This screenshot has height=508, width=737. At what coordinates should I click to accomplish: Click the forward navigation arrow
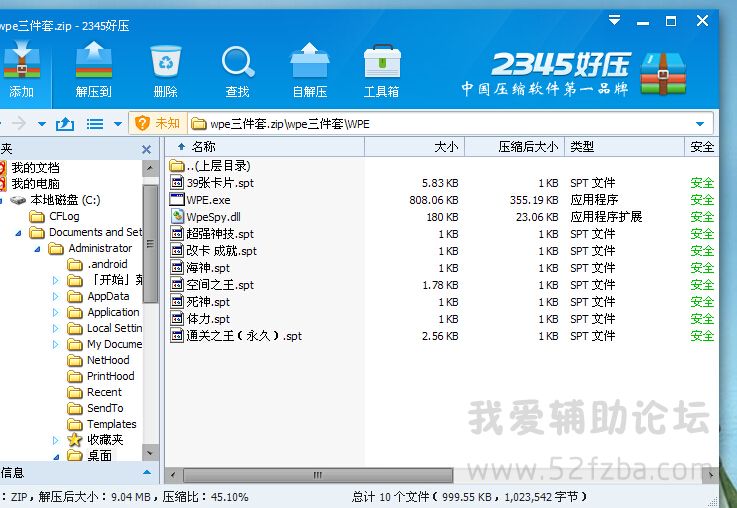click(19, 124)
